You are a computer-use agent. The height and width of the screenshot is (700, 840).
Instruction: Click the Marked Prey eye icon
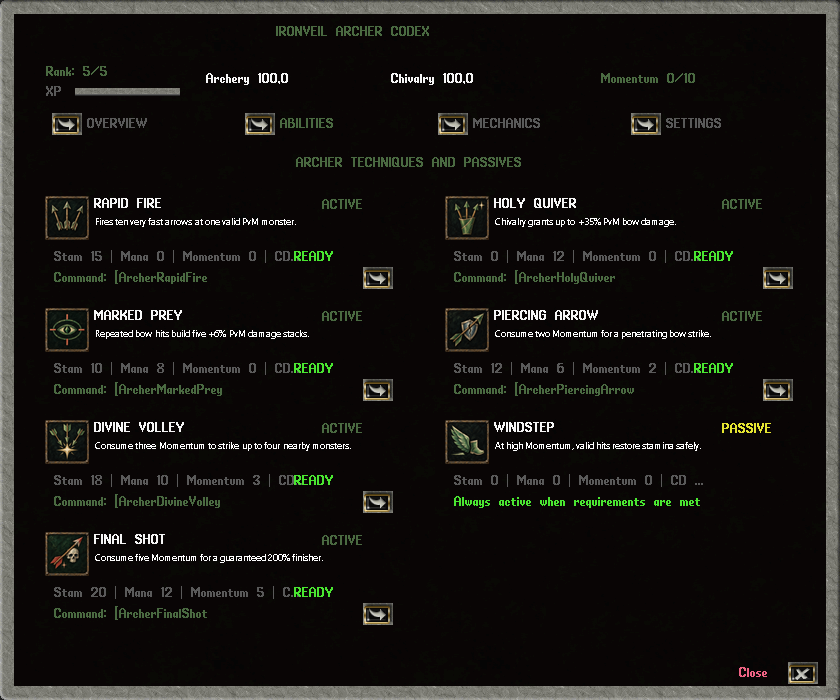click(x=67, y=329)
